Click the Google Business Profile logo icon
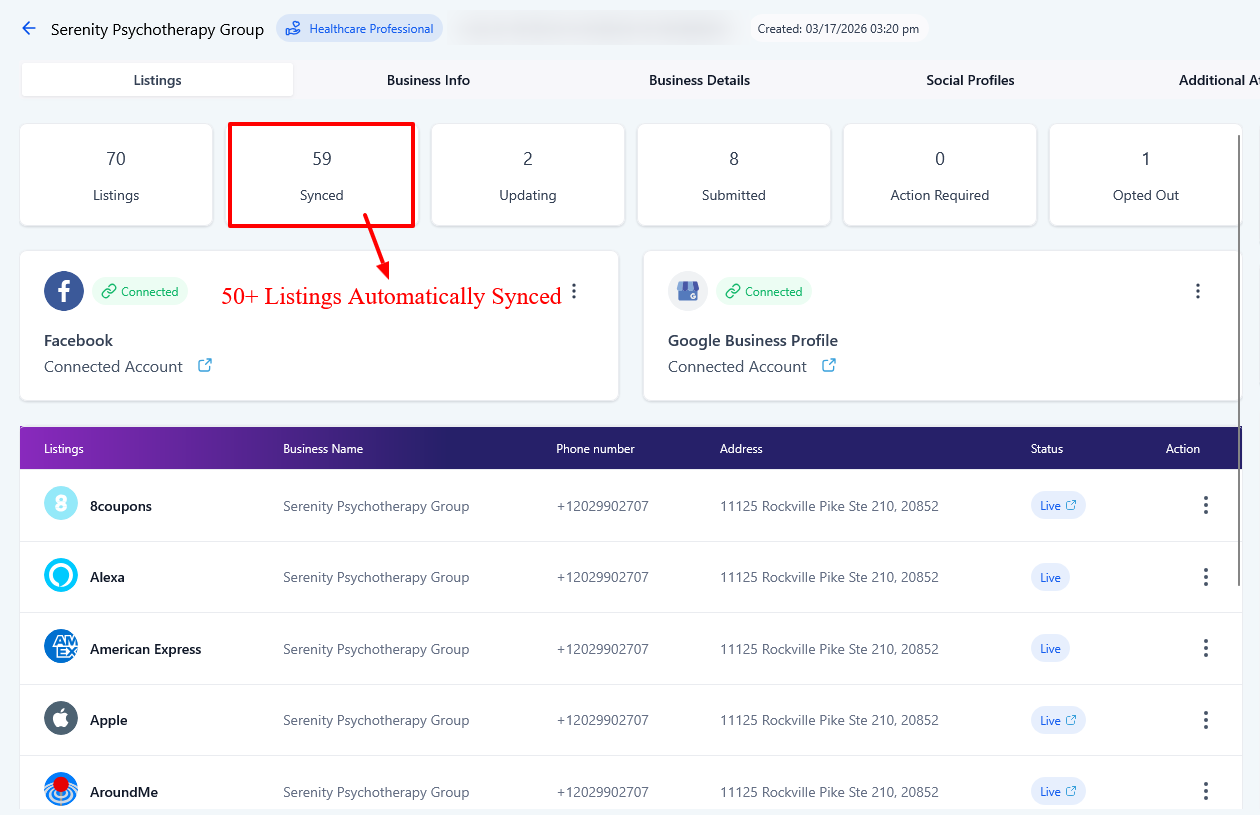This screenshot has width=1260, height=815. [x=688, y=291]
